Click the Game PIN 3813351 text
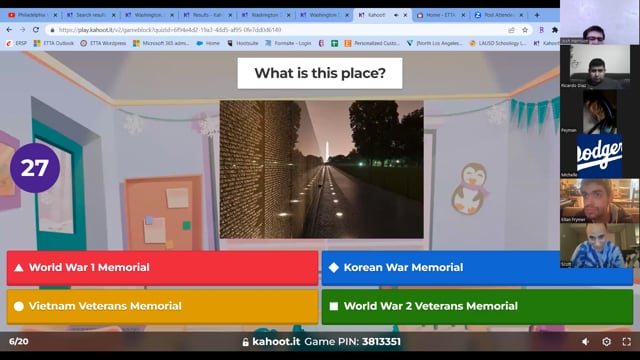The height and width of the screenshot is (360, 640). (x=353, y=342)
